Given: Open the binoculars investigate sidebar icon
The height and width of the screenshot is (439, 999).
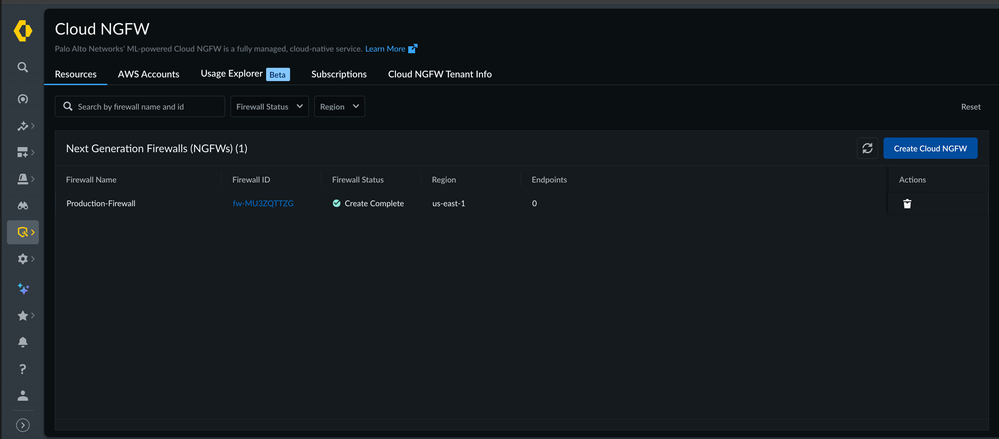Looking at the screenshot, I should point(22,206).
